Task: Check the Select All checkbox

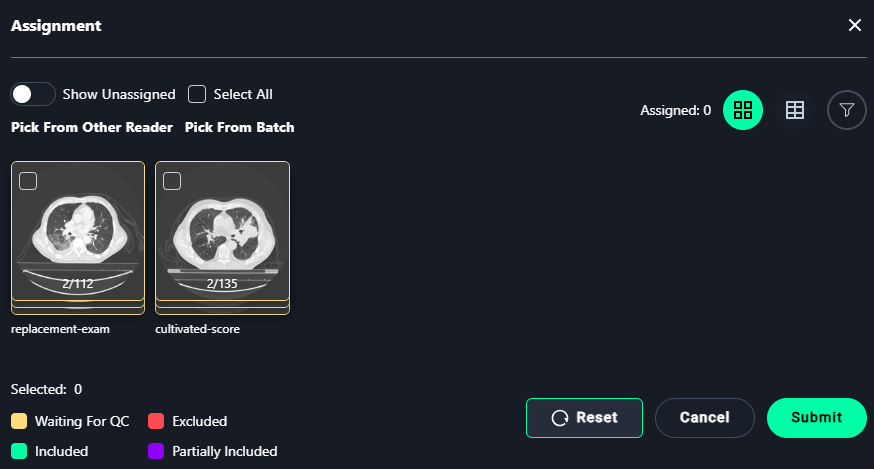Action: tap(197, 94)
